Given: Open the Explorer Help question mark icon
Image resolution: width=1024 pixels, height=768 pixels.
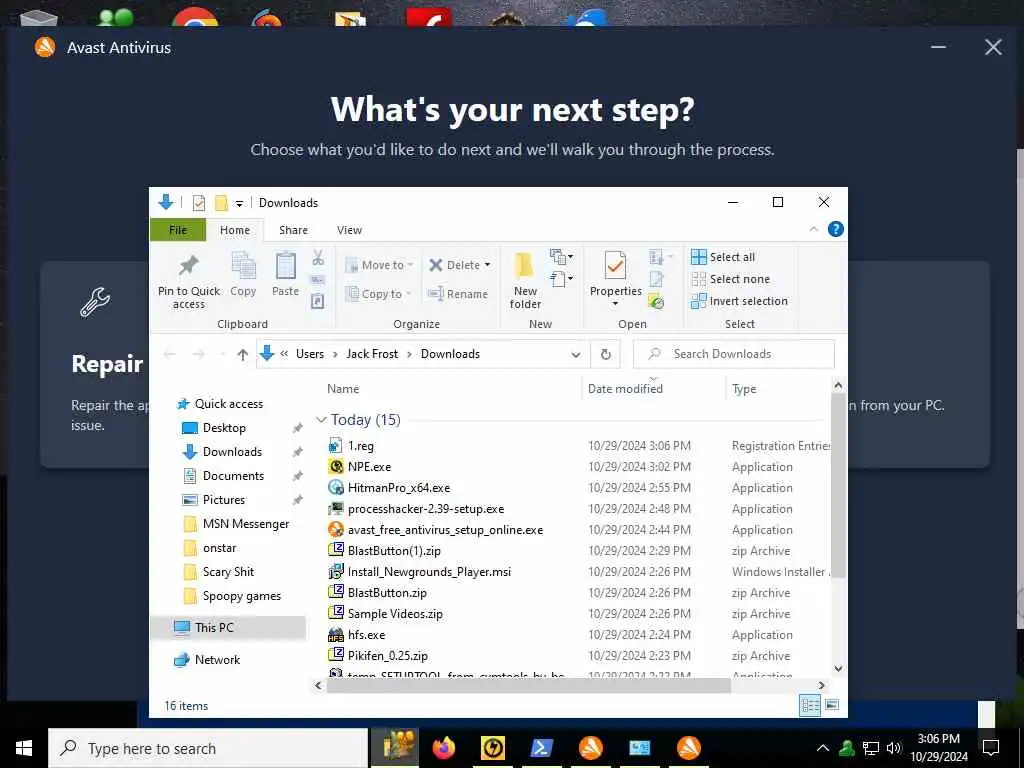Looking at the screenshot, I should [835, 229].
